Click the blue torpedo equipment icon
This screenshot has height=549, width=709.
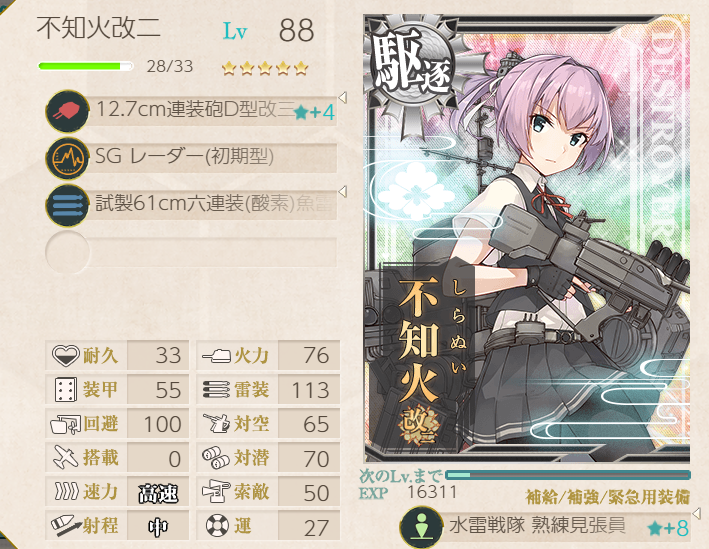tap(67, 206)
